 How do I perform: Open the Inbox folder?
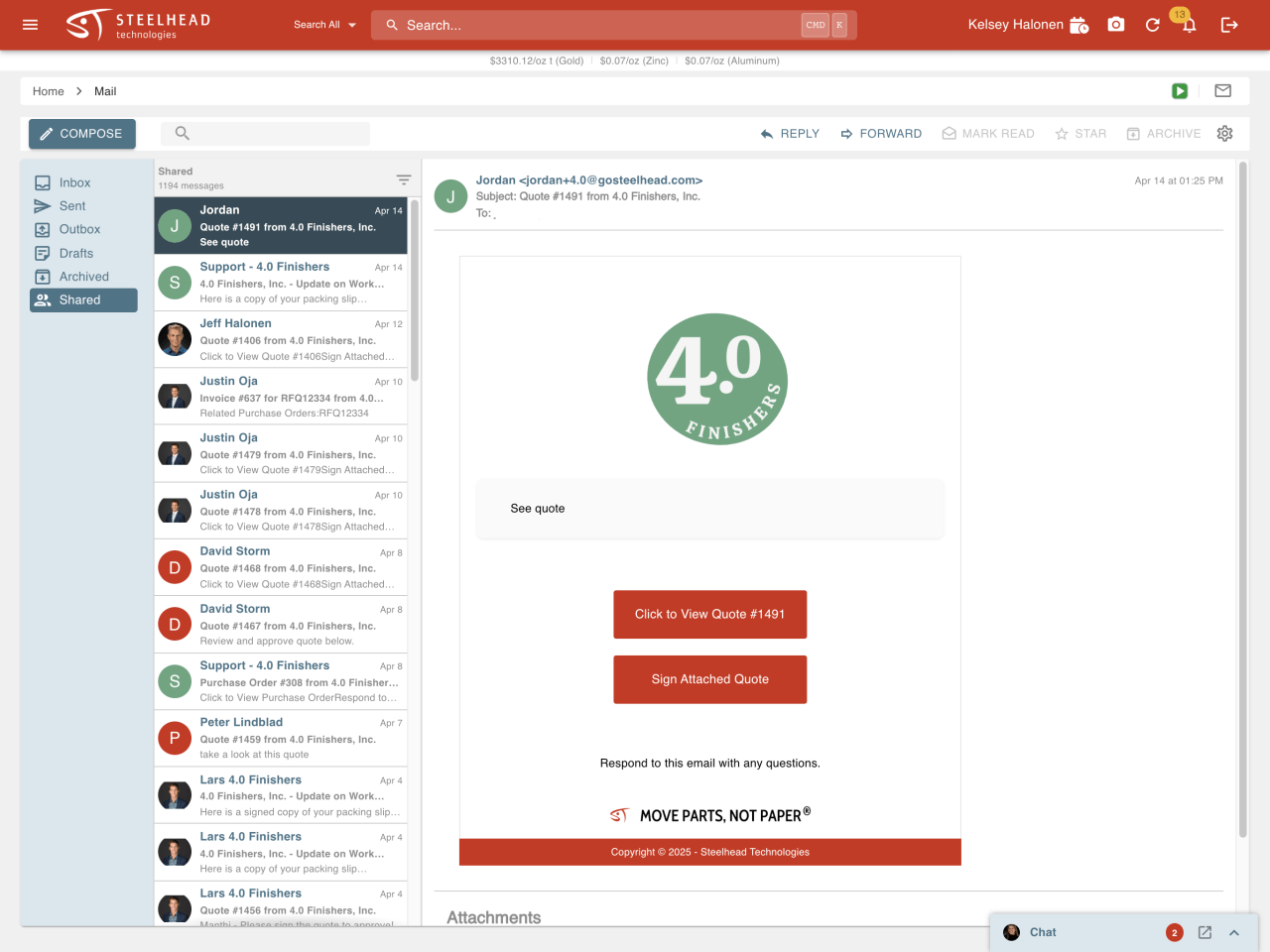tap(74, 182)
